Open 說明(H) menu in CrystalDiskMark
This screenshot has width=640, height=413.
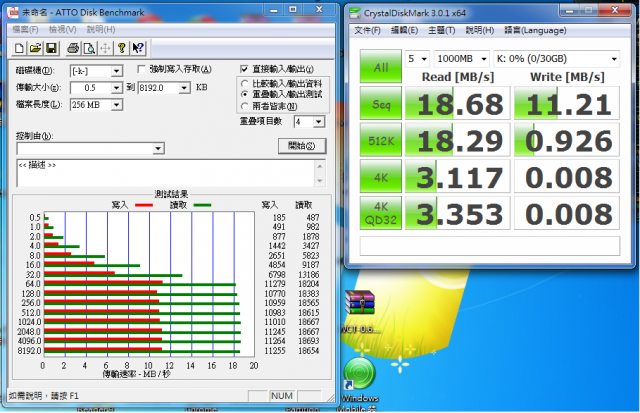(x=480, y=30)
